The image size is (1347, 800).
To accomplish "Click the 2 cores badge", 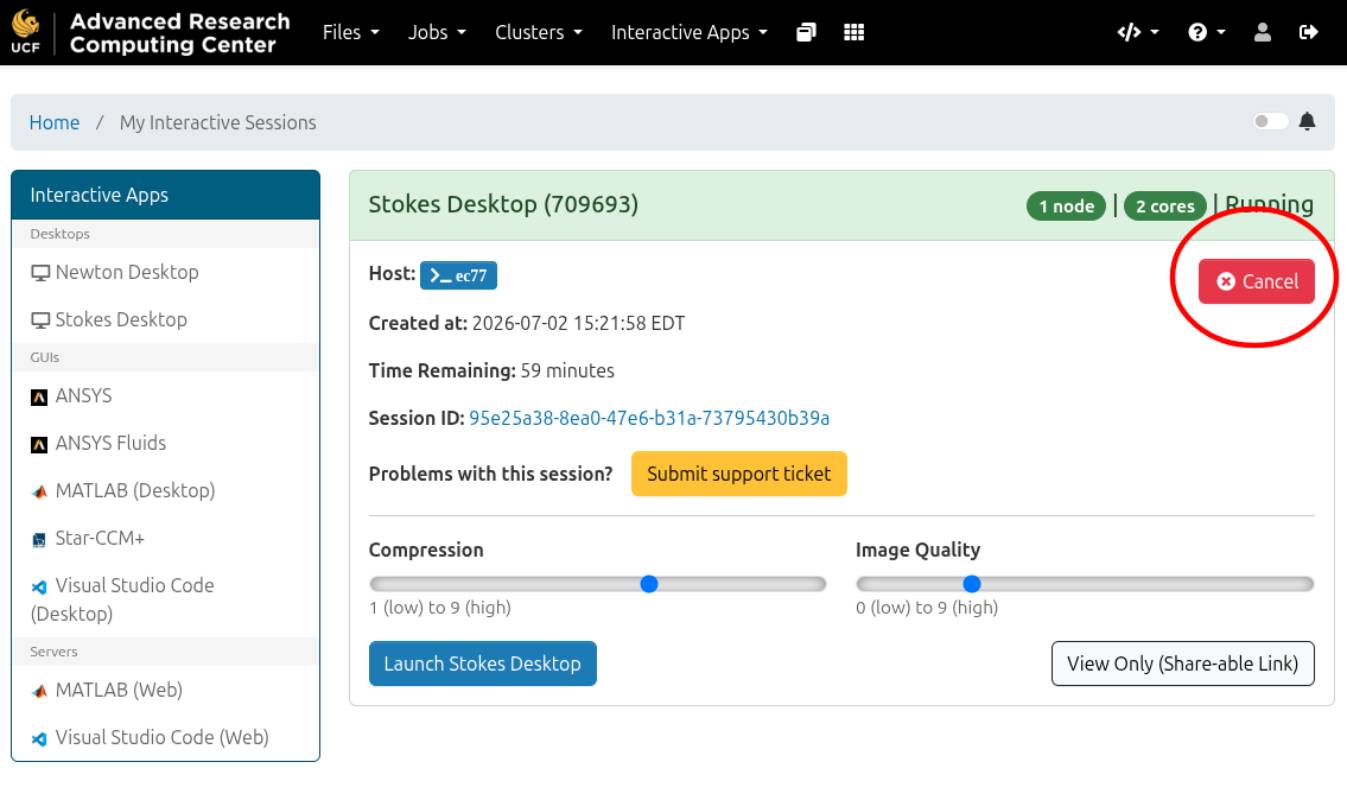I will tap(1165, 206).
